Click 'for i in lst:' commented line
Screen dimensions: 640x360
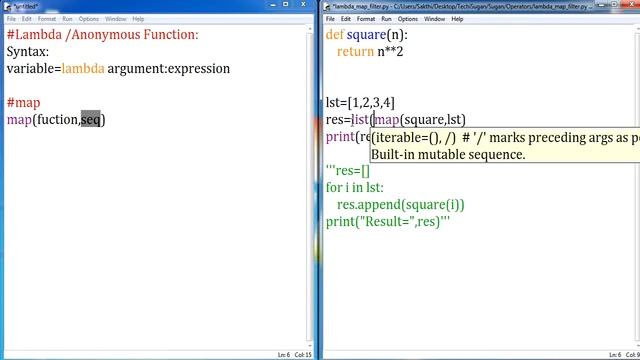pyautogui.click(x=355, y=188)
